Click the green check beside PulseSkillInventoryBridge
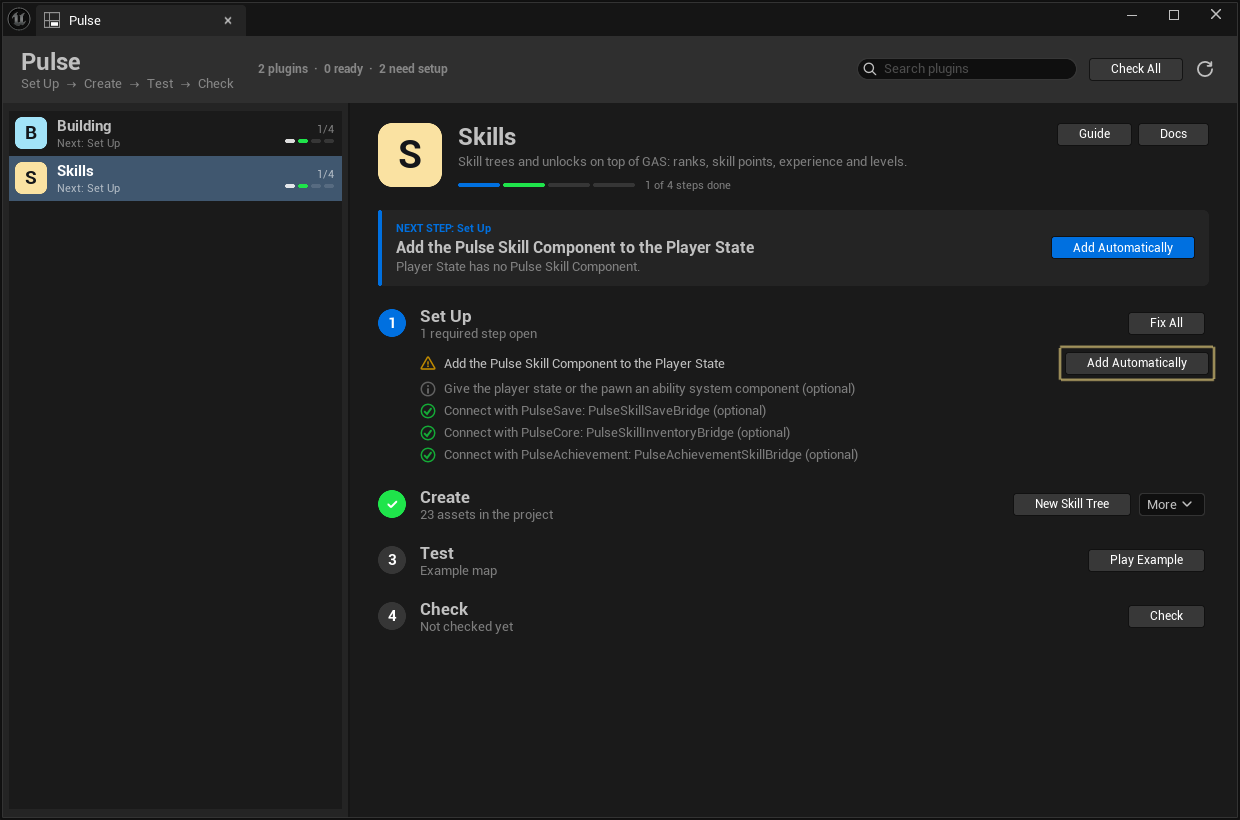This screenshot has height=820, width=1240. (x=428, y=433)
